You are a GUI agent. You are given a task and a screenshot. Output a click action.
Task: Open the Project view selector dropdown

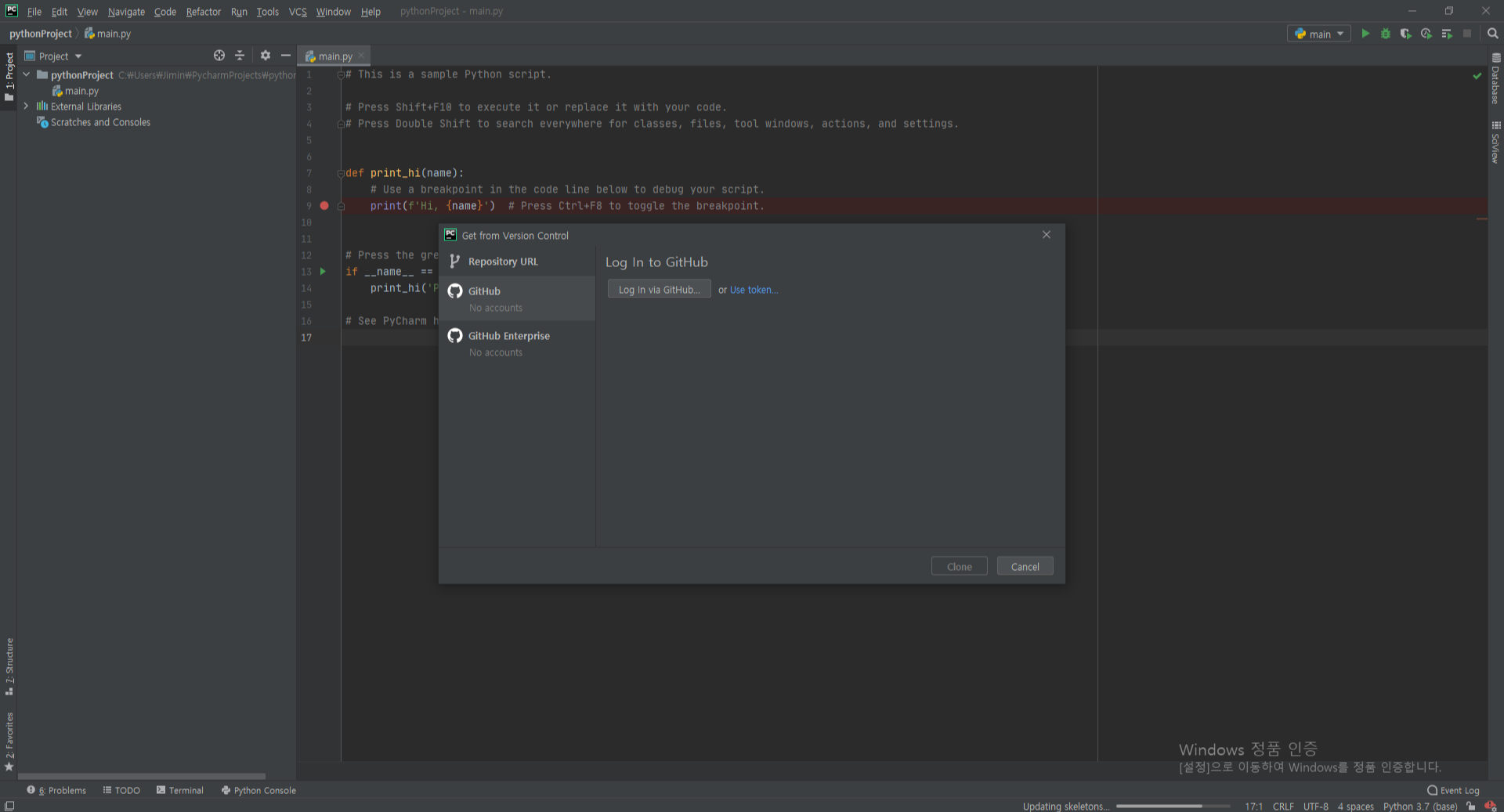coord(53,56)
